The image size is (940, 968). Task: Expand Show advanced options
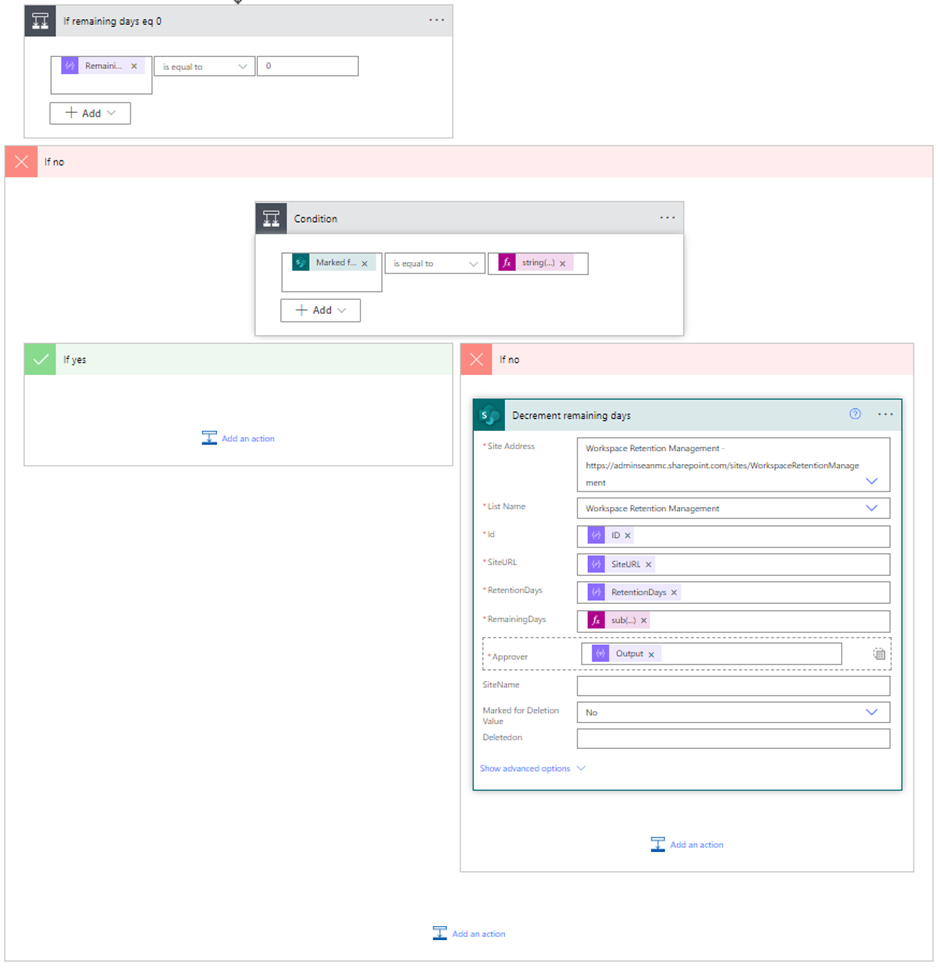[x=533, y=769]
